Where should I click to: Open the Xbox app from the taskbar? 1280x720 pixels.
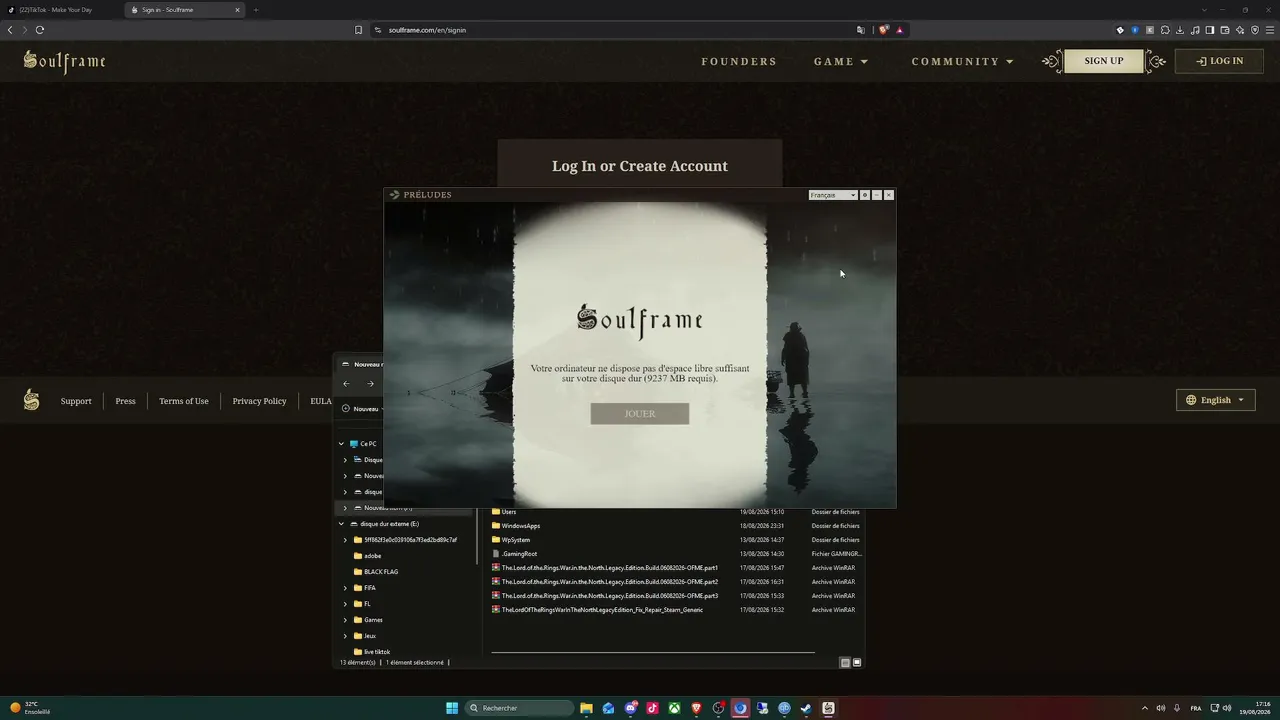675,708
